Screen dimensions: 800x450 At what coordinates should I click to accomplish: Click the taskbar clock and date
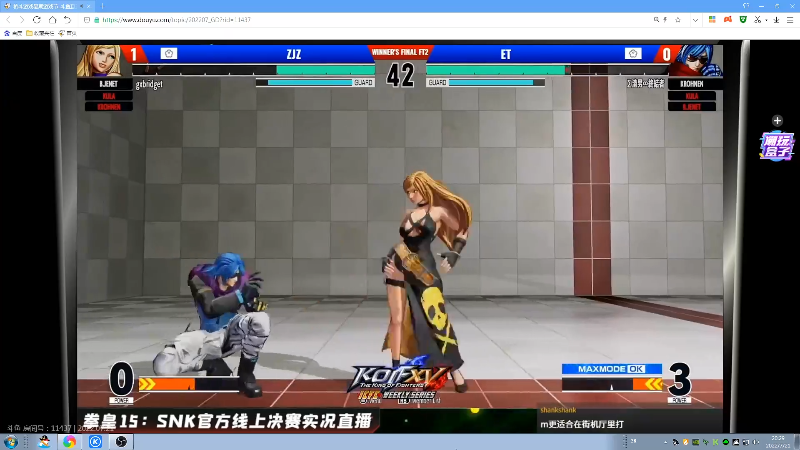pyautogui.click(x=779, y=442)
